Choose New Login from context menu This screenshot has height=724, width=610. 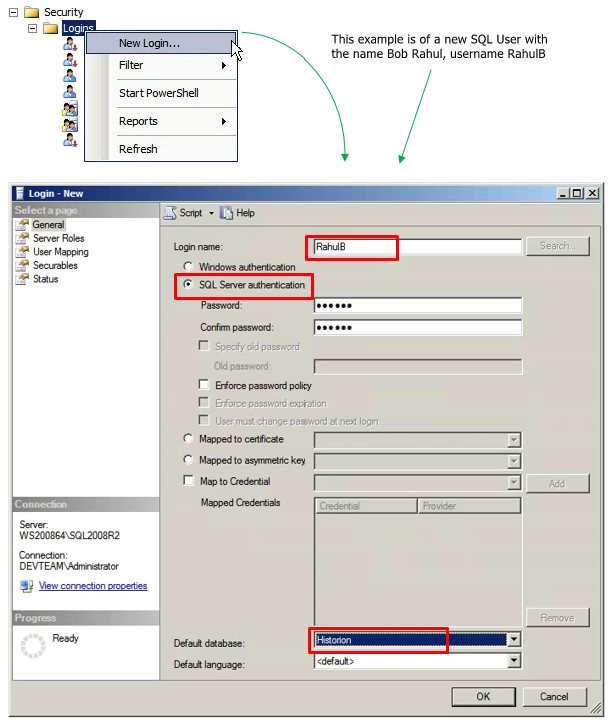(x=150, y=43)
